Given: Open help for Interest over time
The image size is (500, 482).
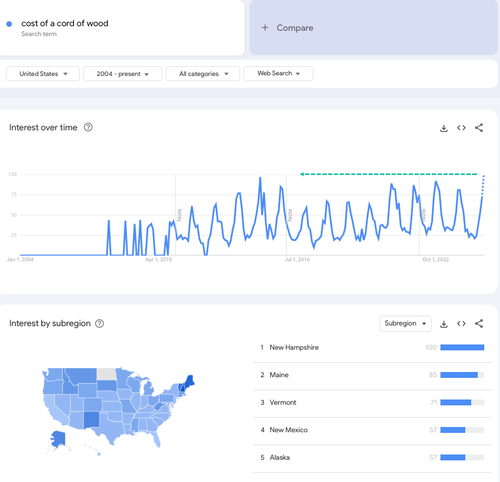Looking at the screenshot, I should tap(88, 127).
